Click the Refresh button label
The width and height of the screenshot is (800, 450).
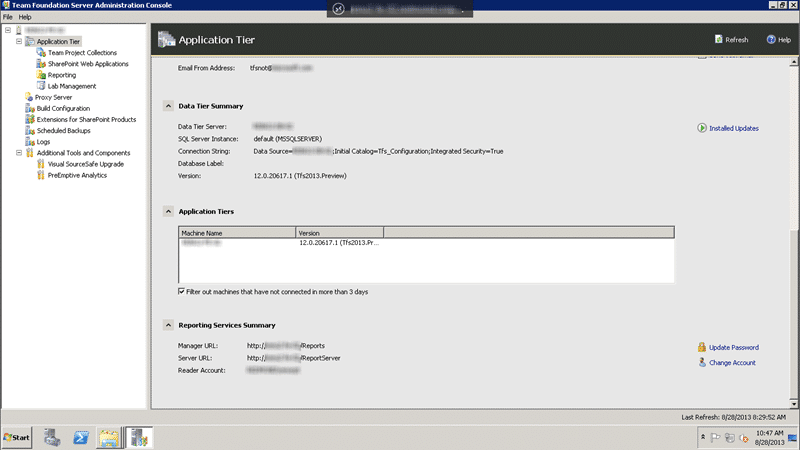[737, 39]
